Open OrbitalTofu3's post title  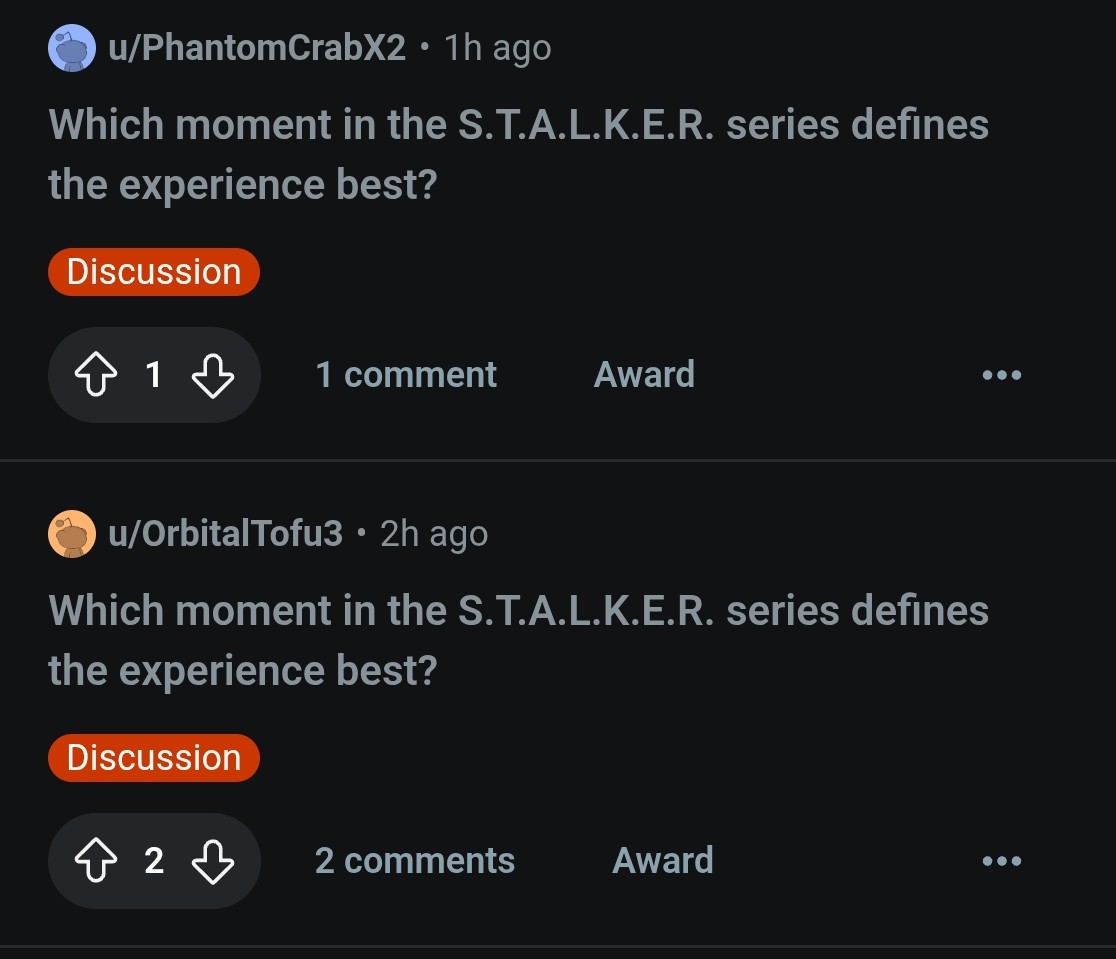[x=518, y=640]
